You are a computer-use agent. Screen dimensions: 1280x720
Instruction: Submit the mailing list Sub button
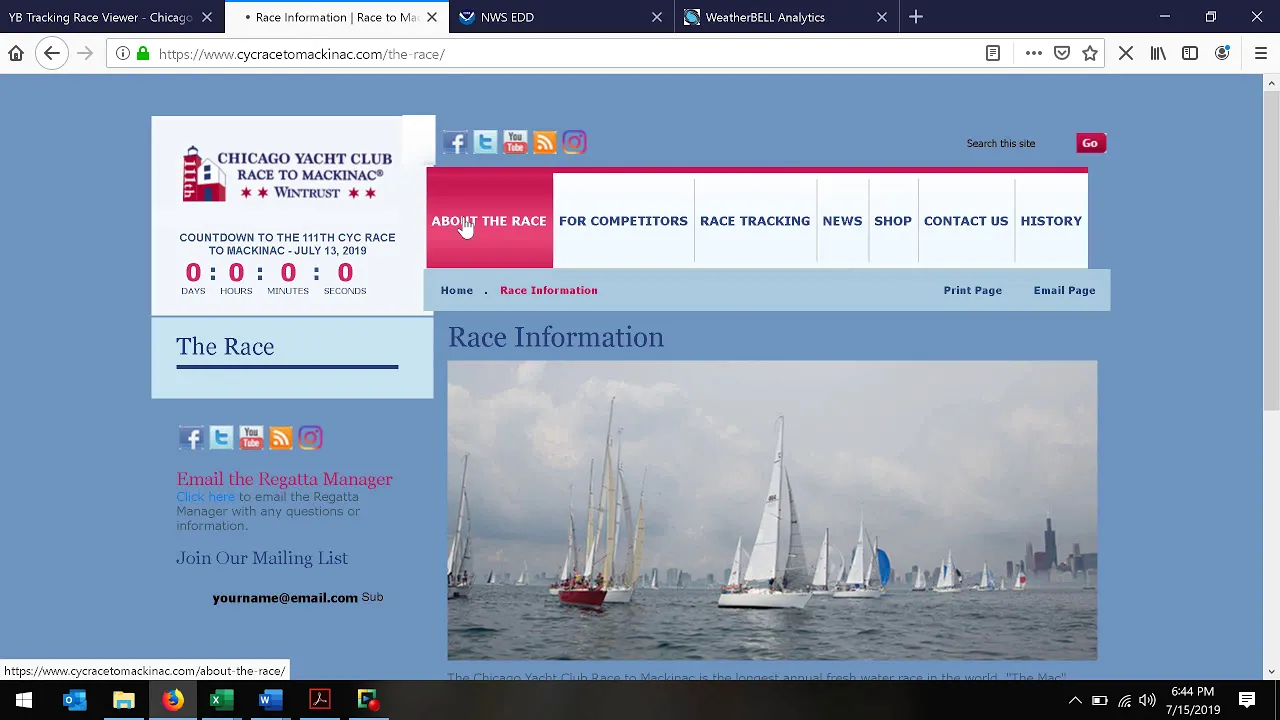pyautogui.click(x=372, y=597)
